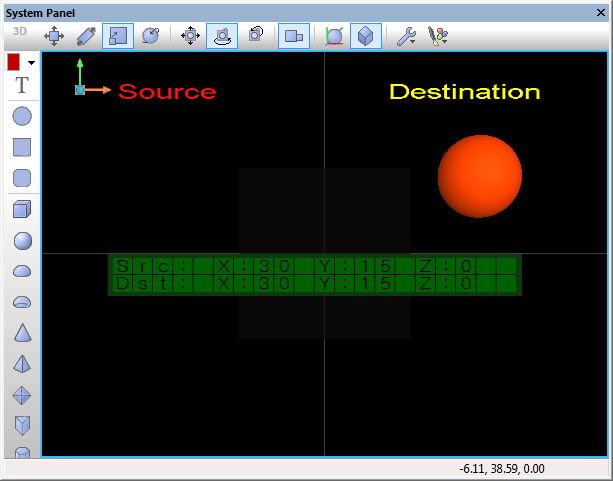Select the 3D sphere shape tool
The height and width of the screenshot is (481, 613).
23,240
